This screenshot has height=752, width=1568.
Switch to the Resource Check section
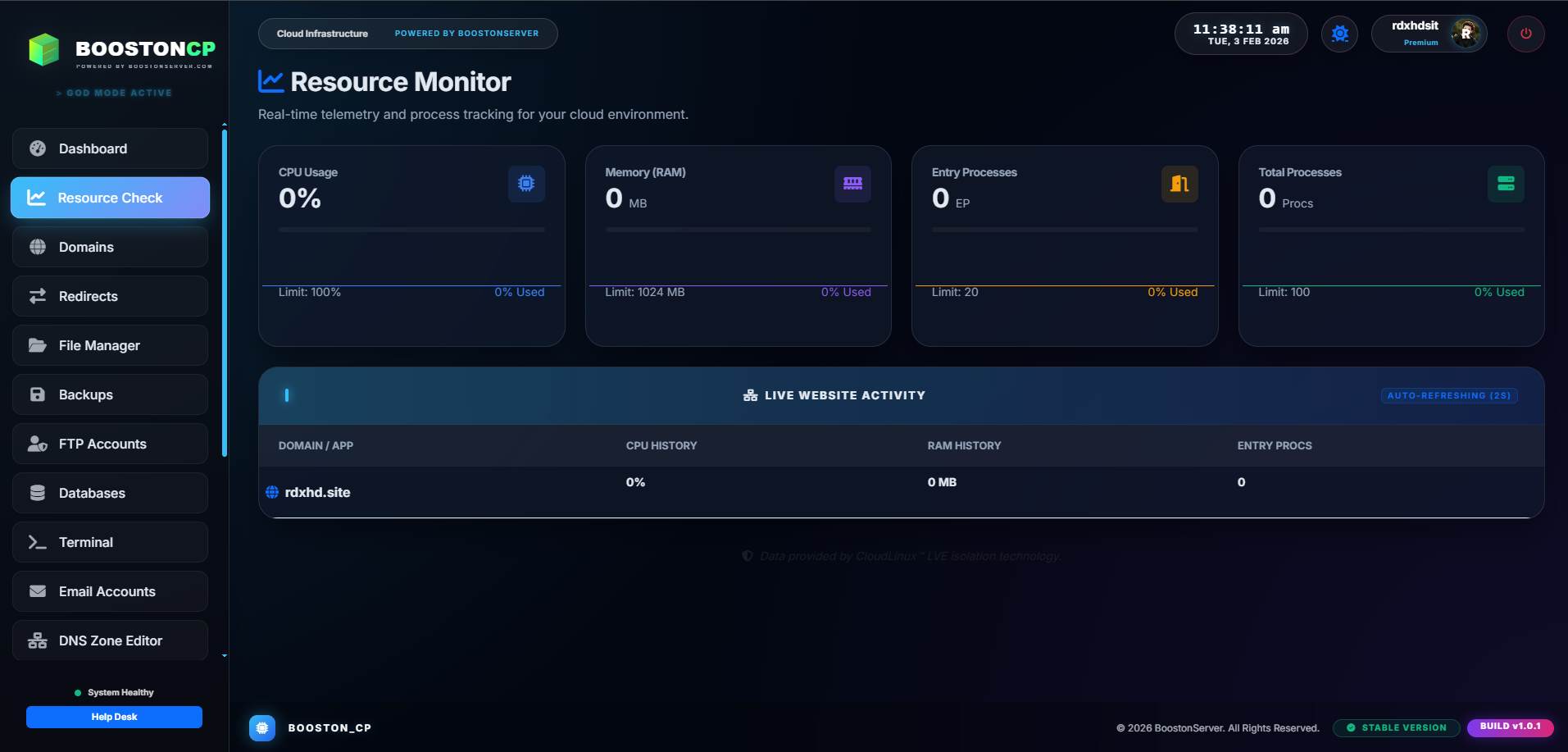[x=110, y=198]
